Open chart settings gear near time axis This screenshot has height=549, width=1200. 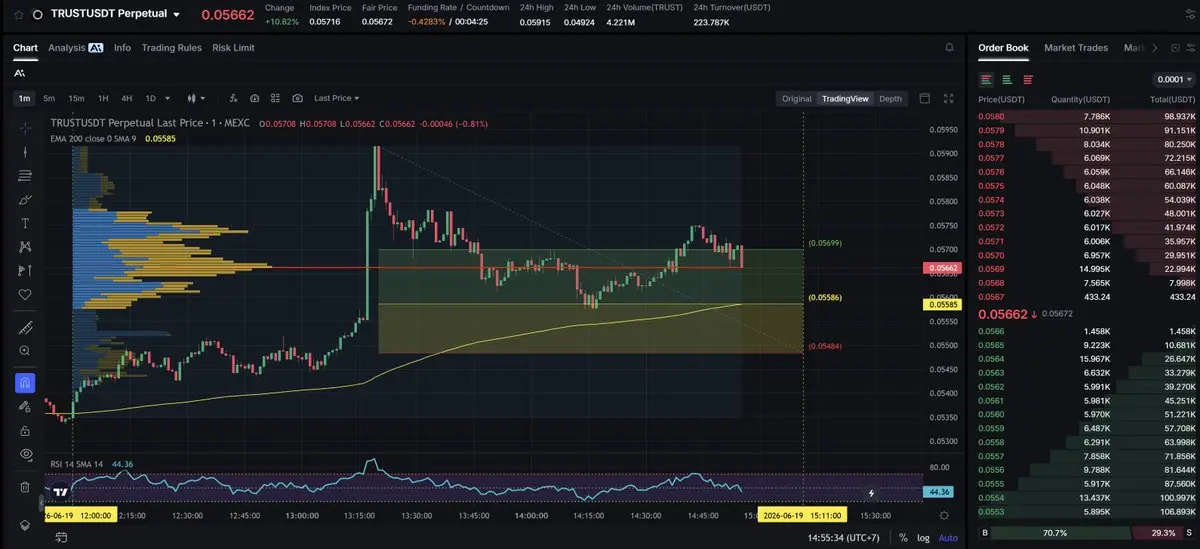(x=944, y=514)
